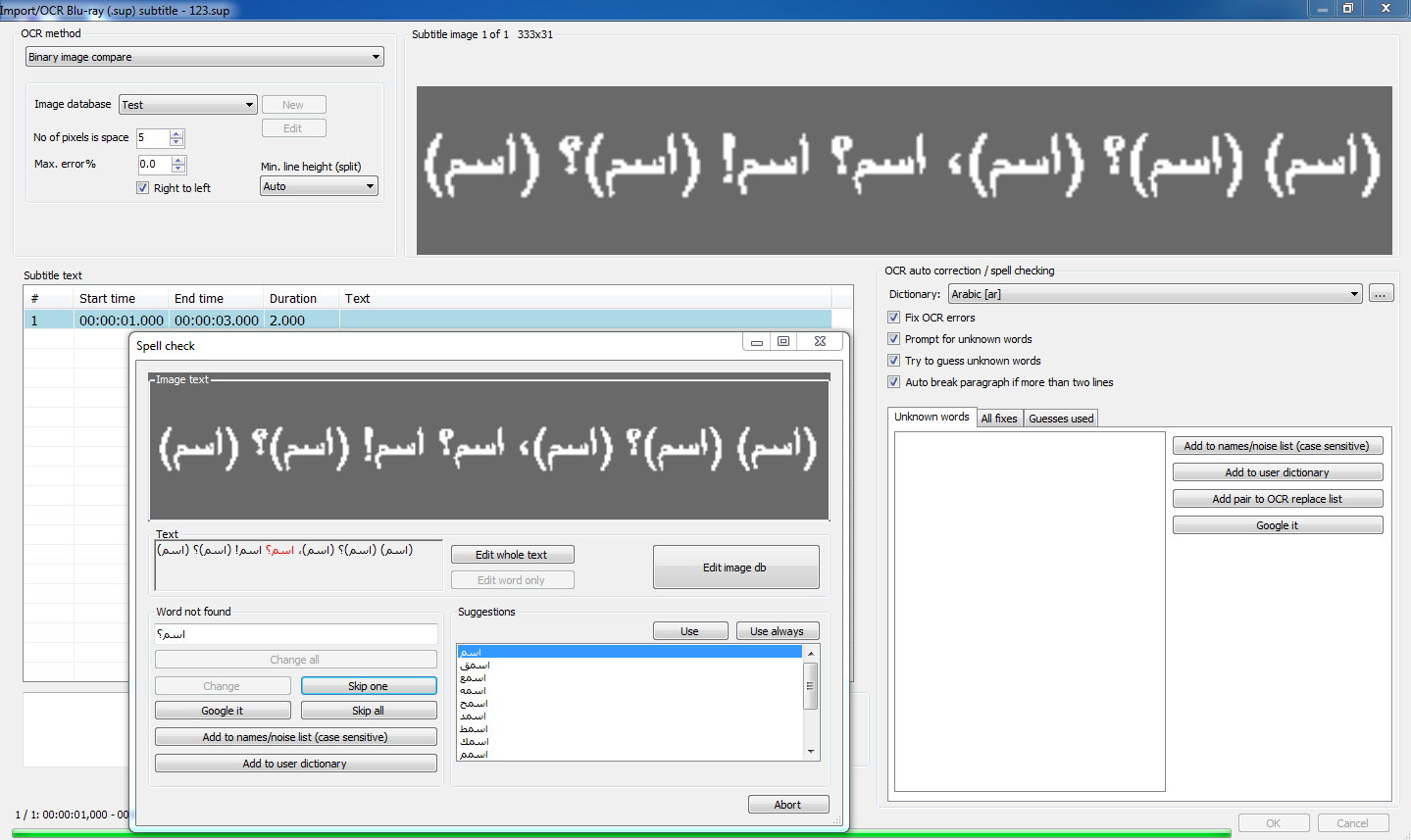
Task: Add word to names/noise list in Spell check dialog
Action: [295, 737]
